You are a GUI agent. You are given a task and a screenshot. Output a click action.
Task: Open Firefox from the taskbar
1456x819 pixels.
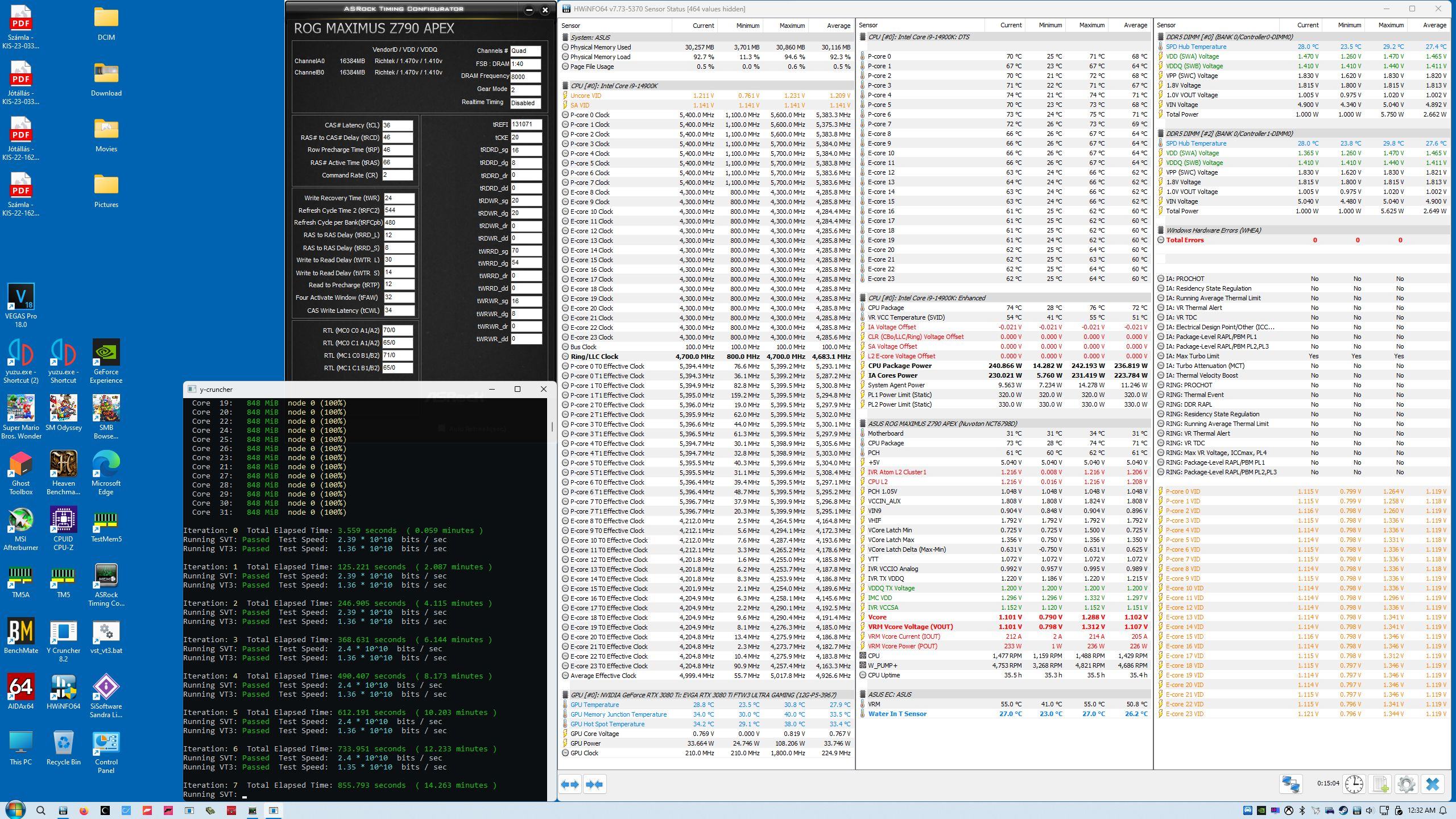pos(84,810)
